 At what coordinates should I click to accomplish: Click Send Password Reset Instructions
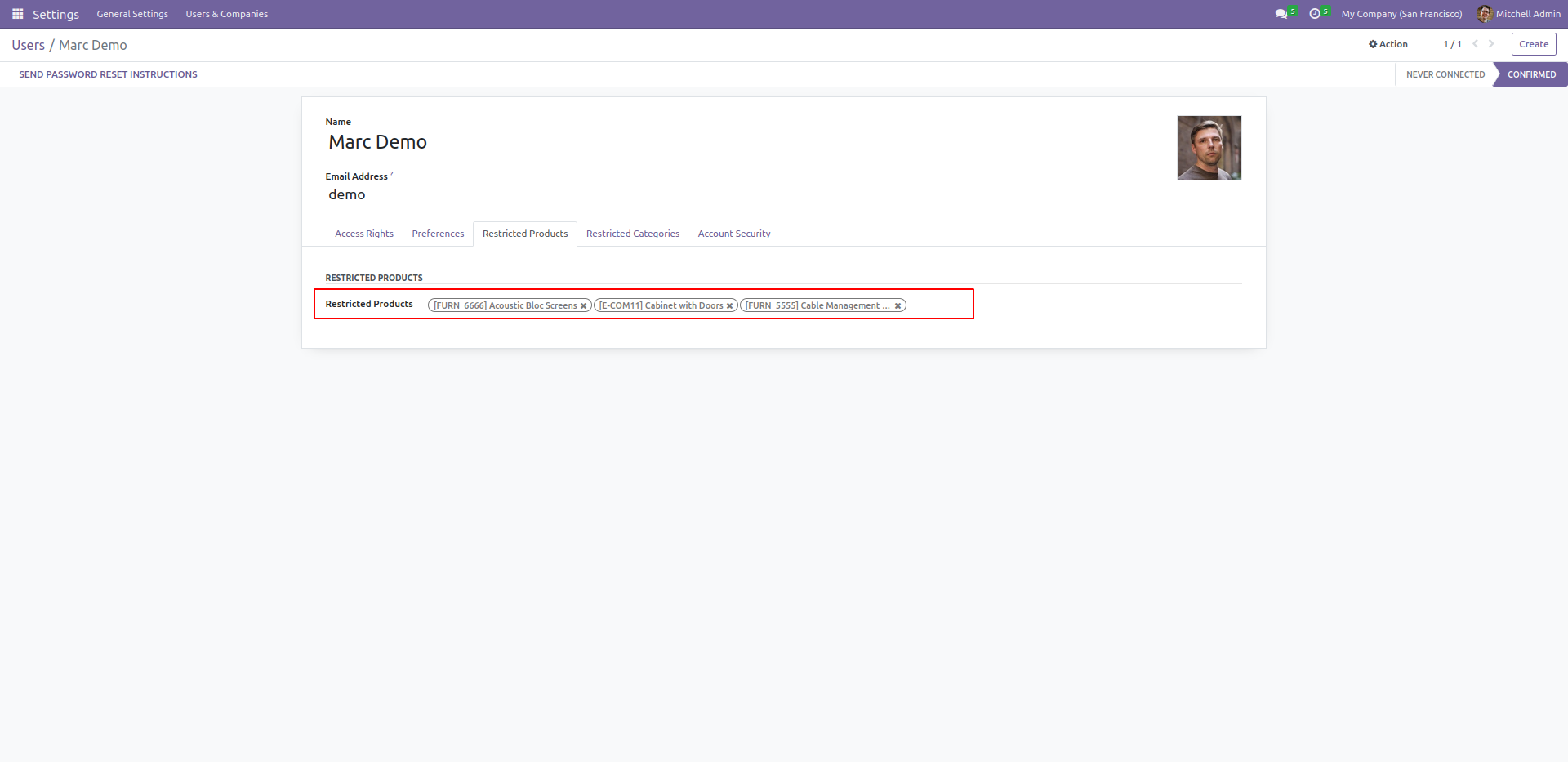(108, 74)
